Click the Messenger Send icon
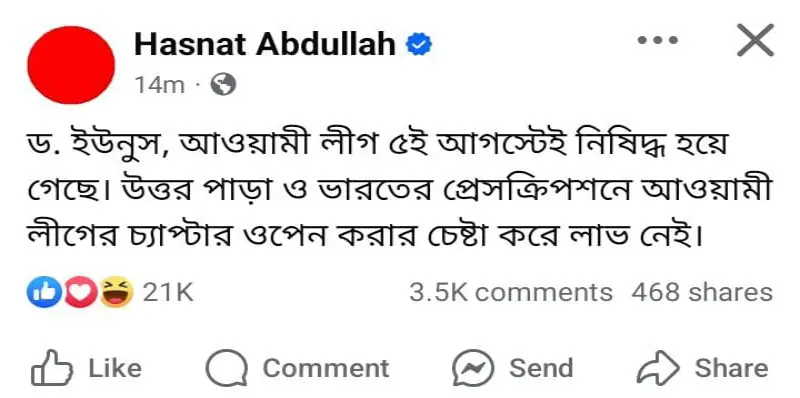Viewport: 800px width, 398px height. (x=473, y=367)
